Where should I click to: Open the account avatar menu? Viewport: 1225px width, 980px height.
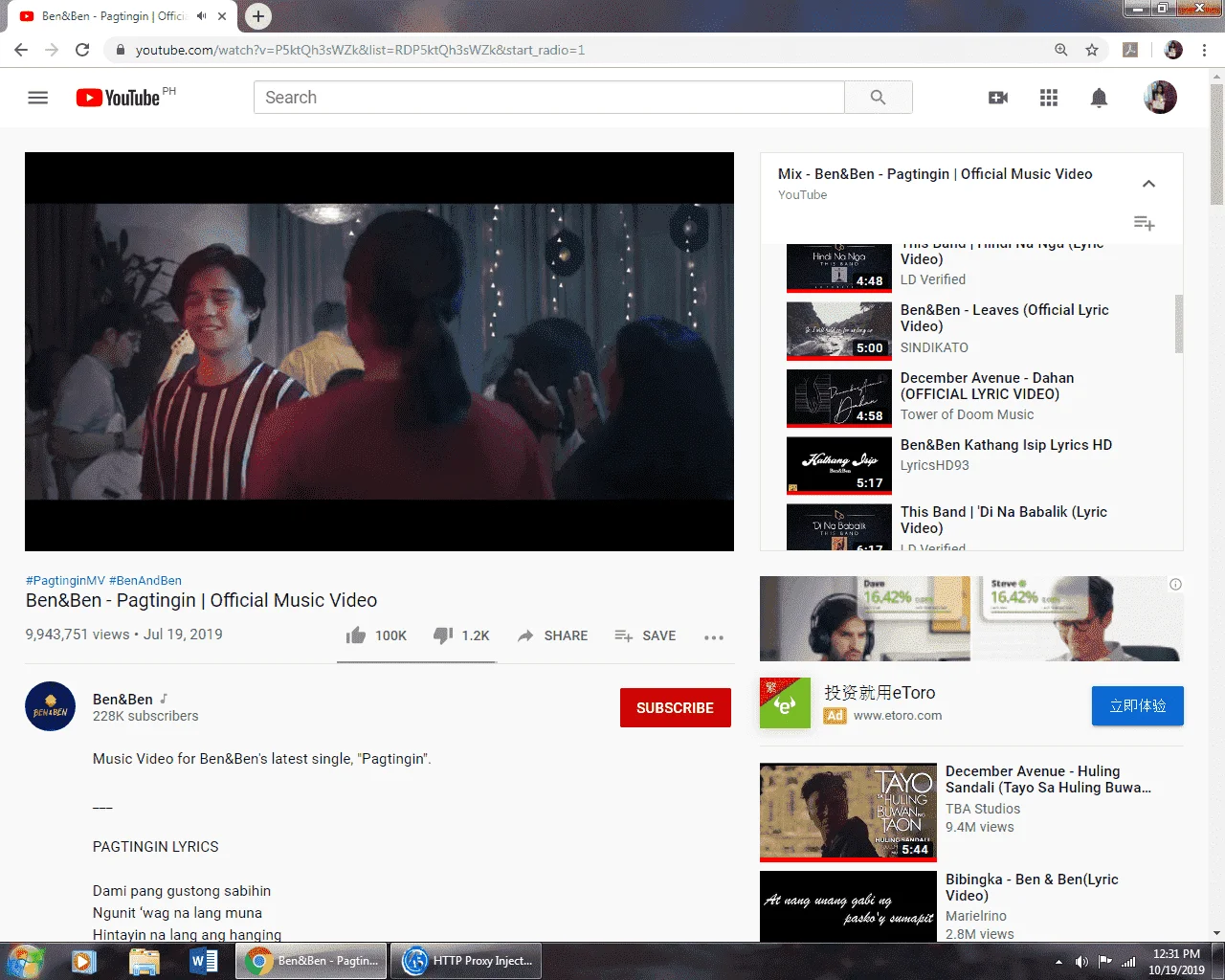click(x=1160, y=98)
